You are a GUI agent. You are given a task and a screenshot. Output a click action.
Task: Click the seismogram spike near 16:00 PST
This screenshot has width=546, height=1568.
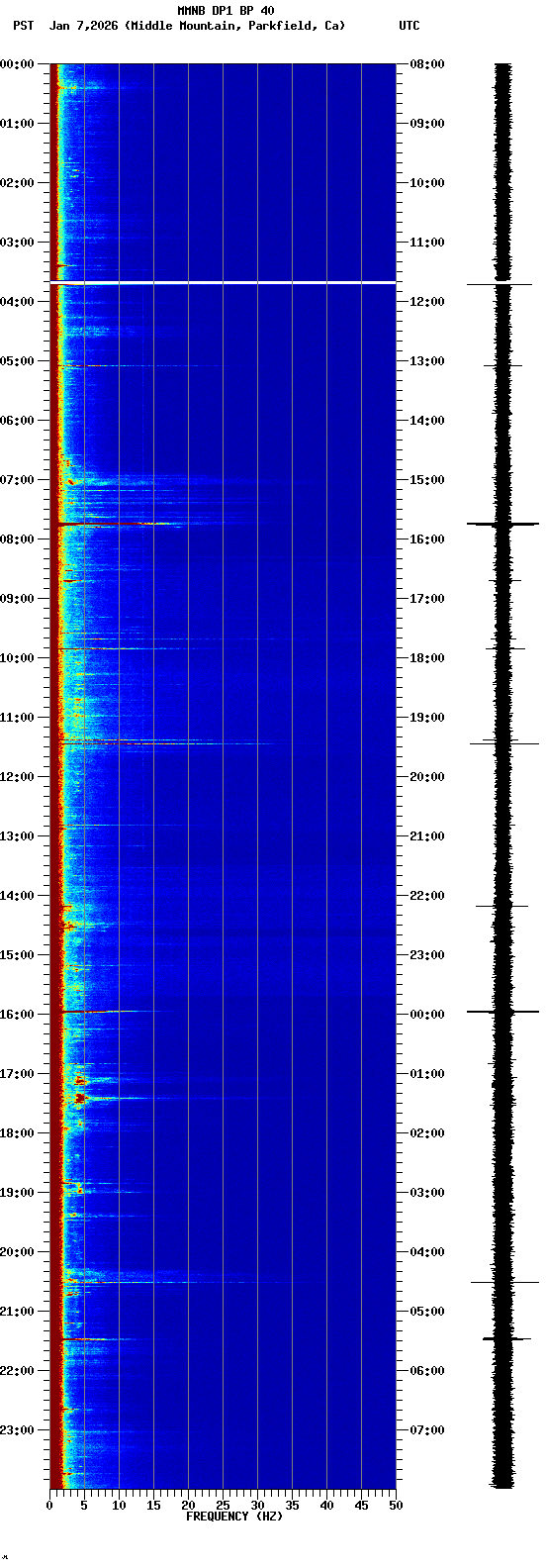coord(502,1012)
